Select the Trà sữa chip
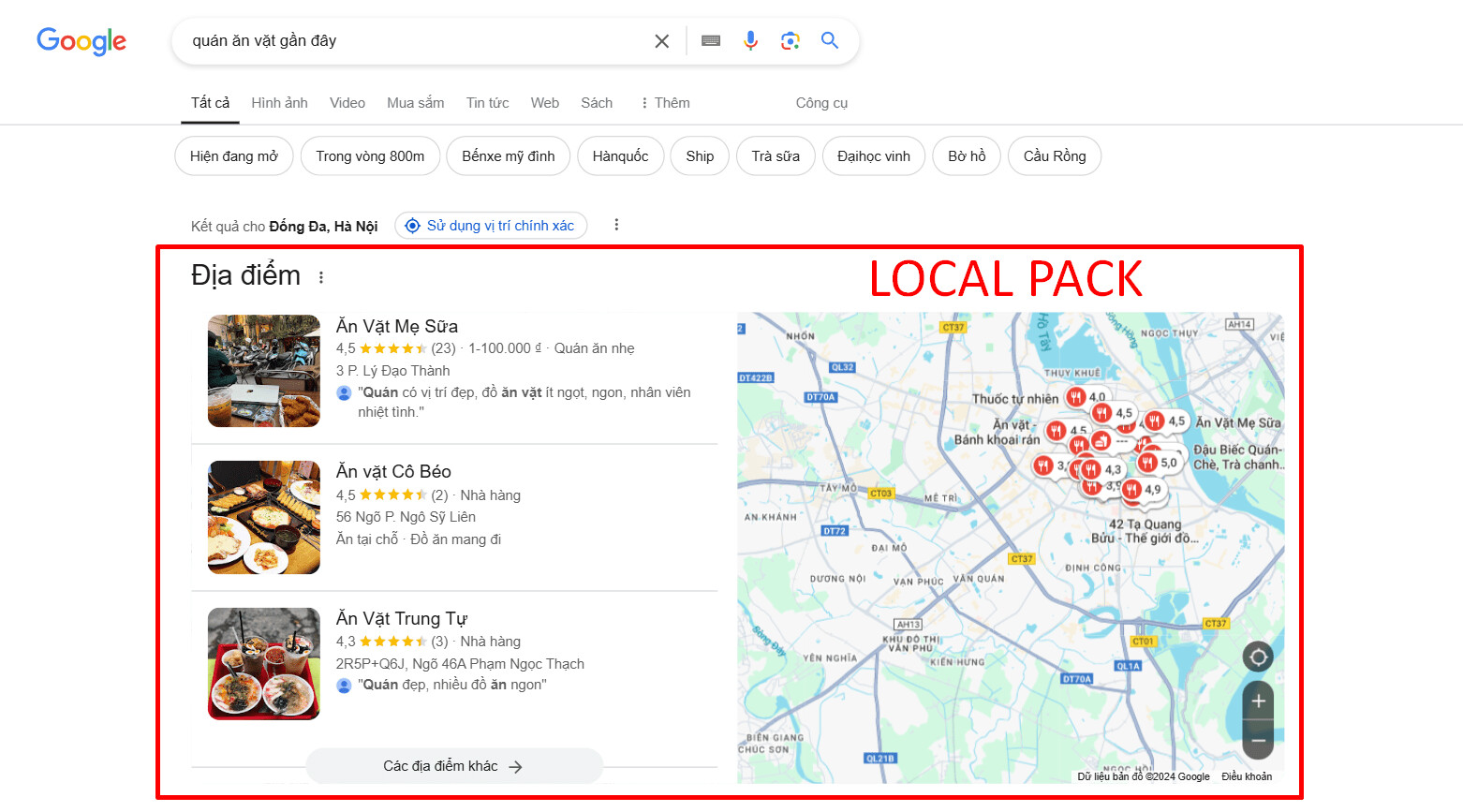 click(776, 156)
